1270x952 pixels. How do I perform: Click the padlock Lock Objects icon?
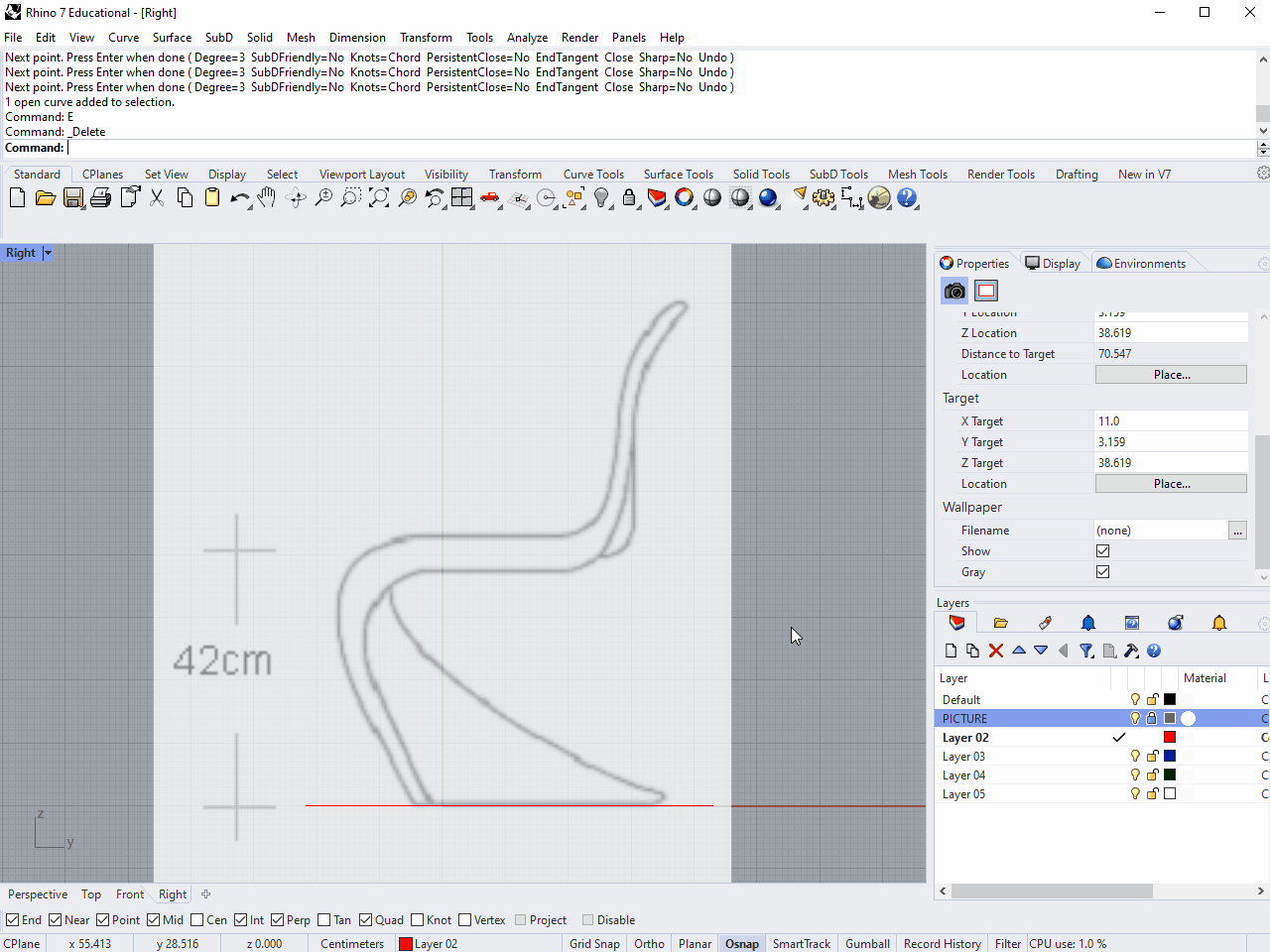[629, 197]
